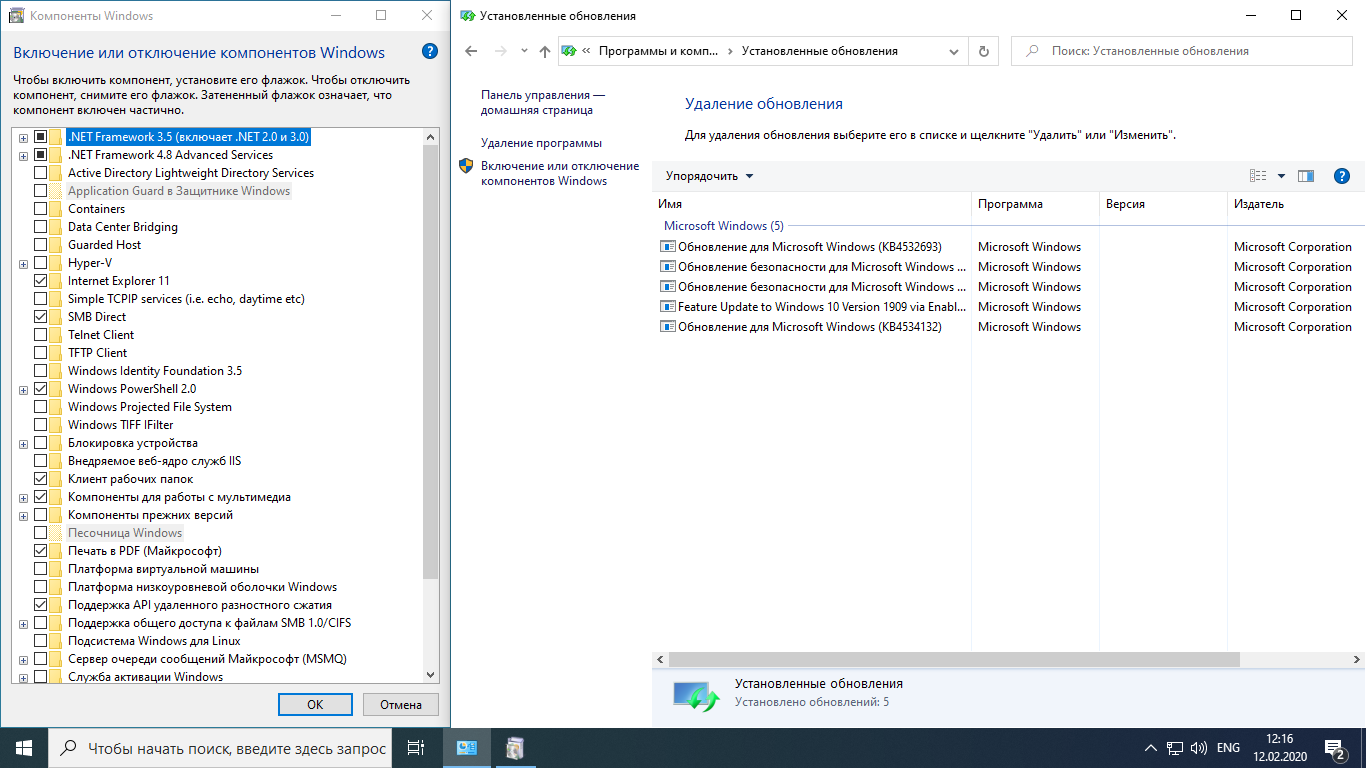Expand the Блокировка устройства node

point(23,443)
